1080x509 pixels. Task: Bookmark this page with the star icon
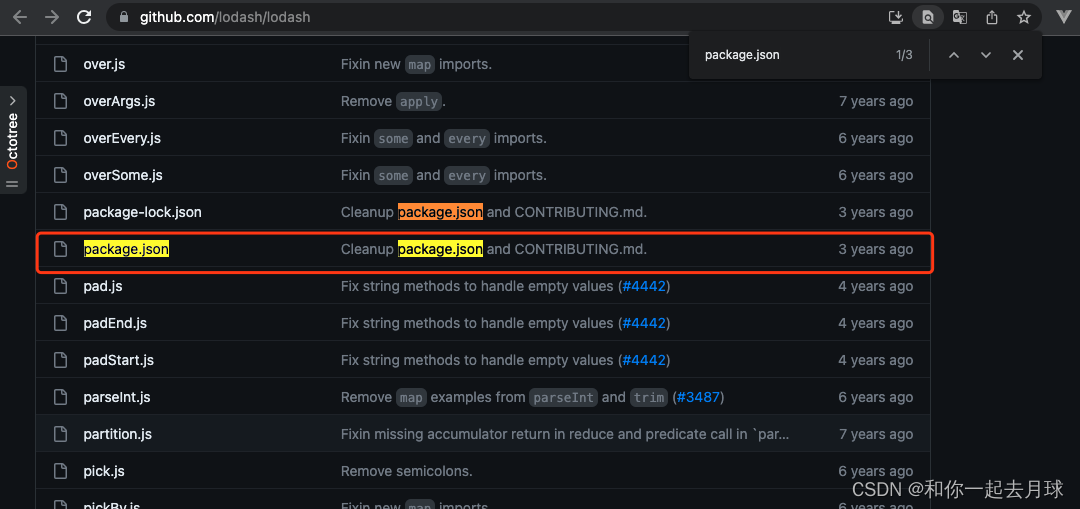pos(1024,17)
